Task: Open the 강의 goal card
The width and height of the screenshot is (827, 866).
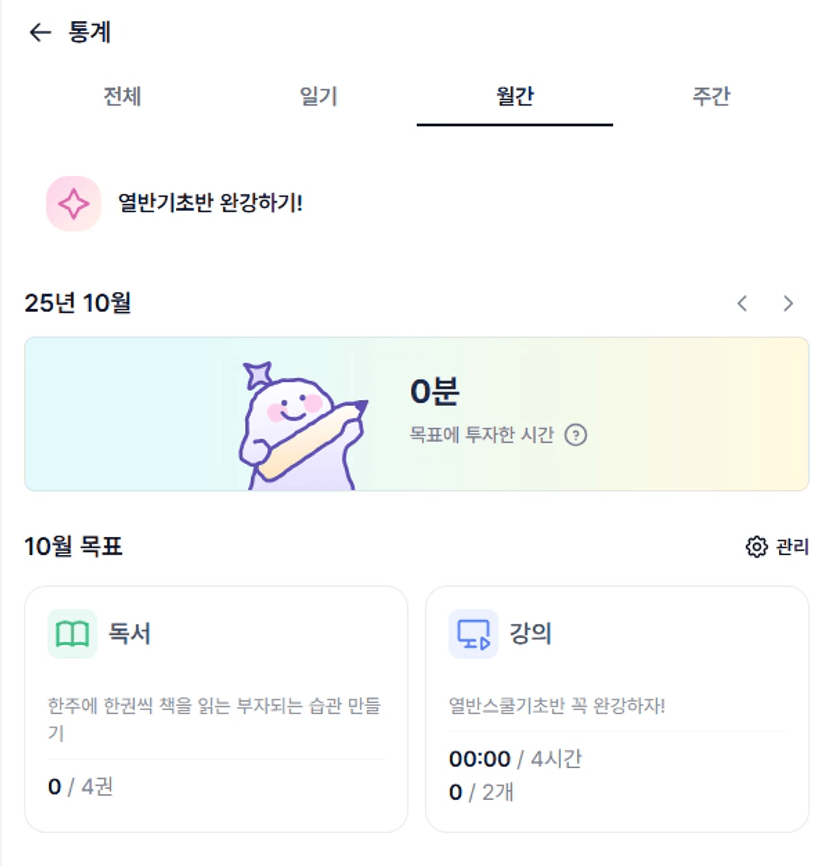Action: (x=617, y=710)
